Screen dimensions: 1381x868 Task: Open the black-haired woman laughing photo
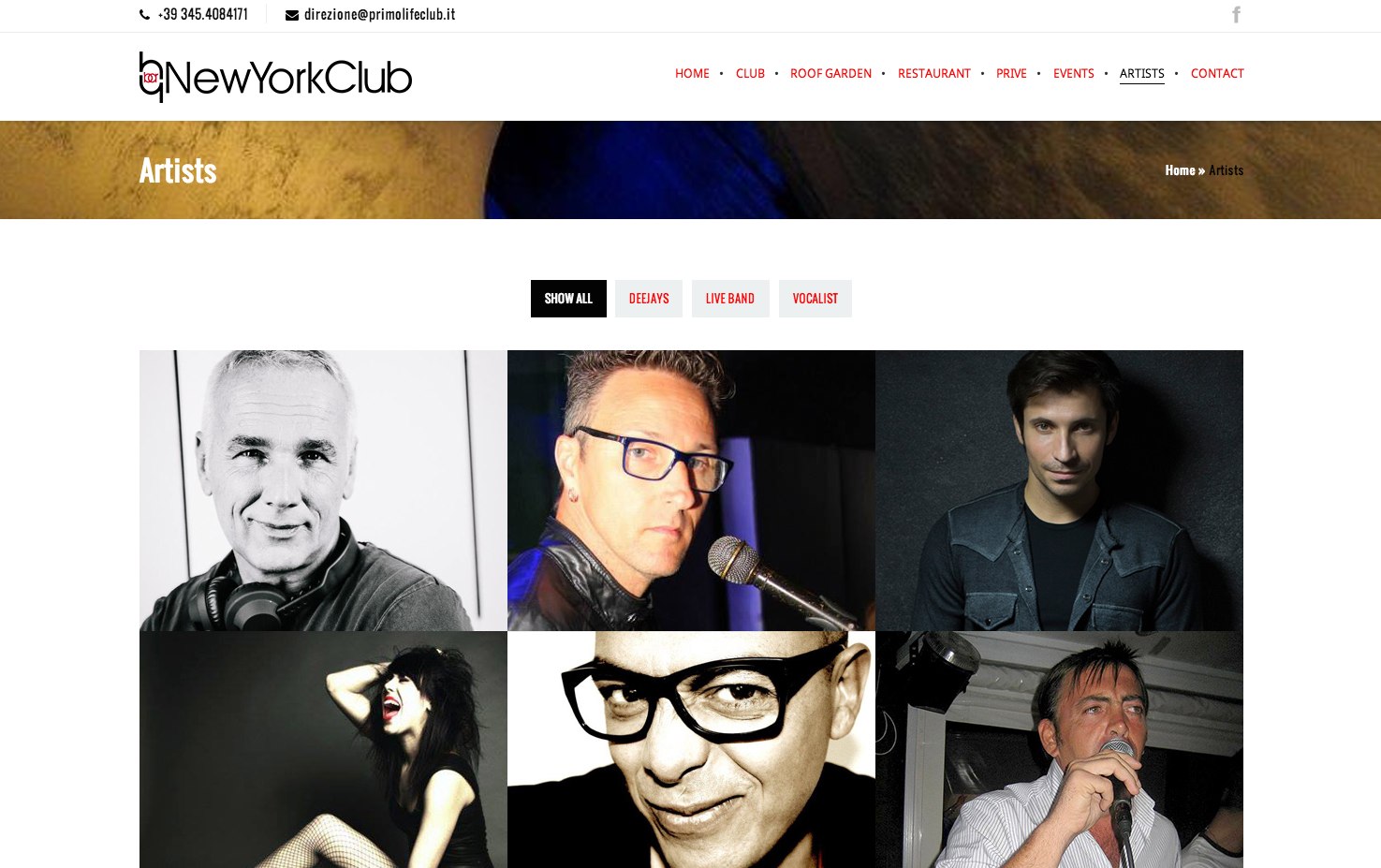coord(323,749)
